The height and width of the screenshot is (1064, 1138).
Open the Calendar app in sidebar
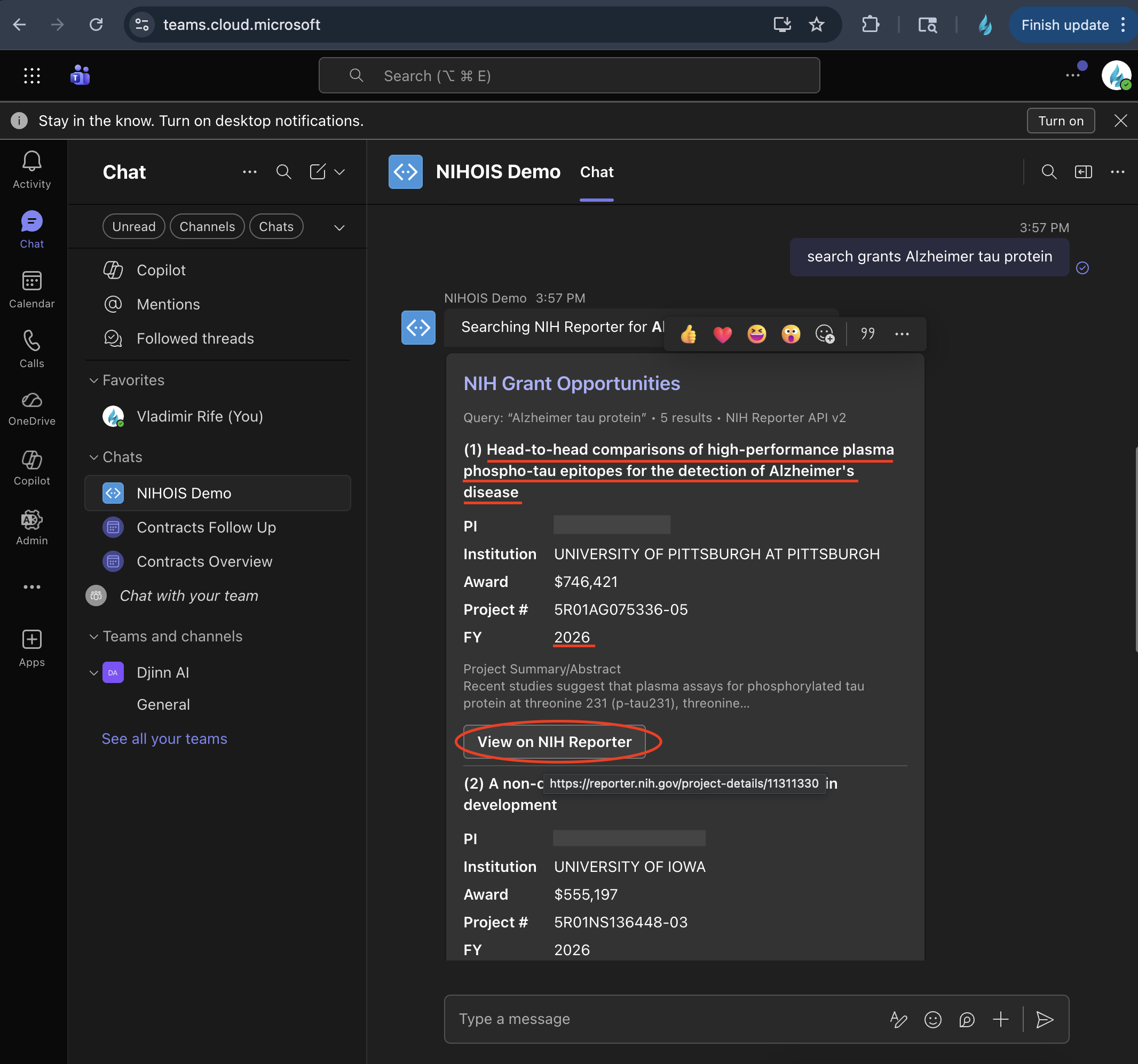point(32,289)
